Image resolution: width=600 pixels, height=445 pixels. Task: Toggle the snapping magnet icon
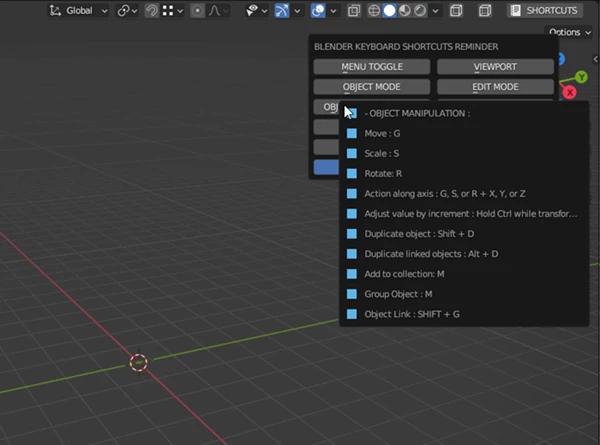[x=152, y=10]
